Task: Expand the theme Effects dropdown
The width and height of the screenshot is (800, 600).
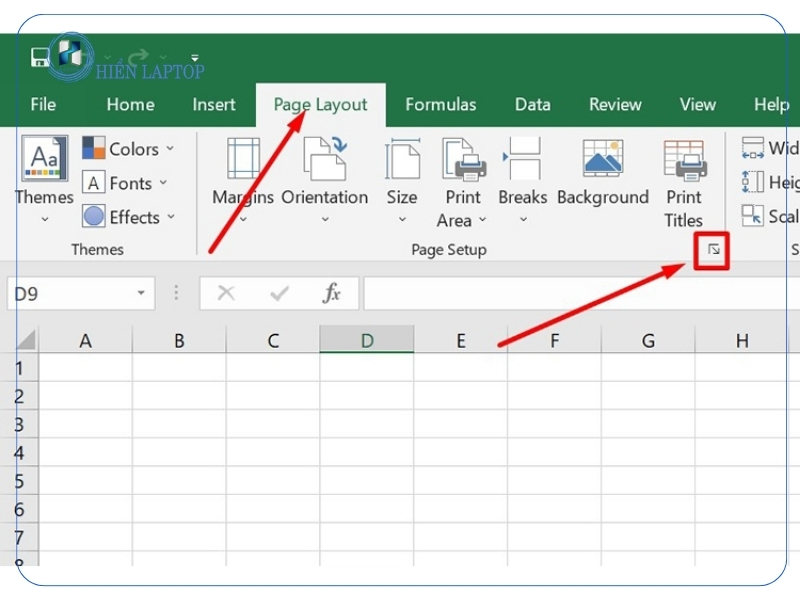Action: point(129,217)
